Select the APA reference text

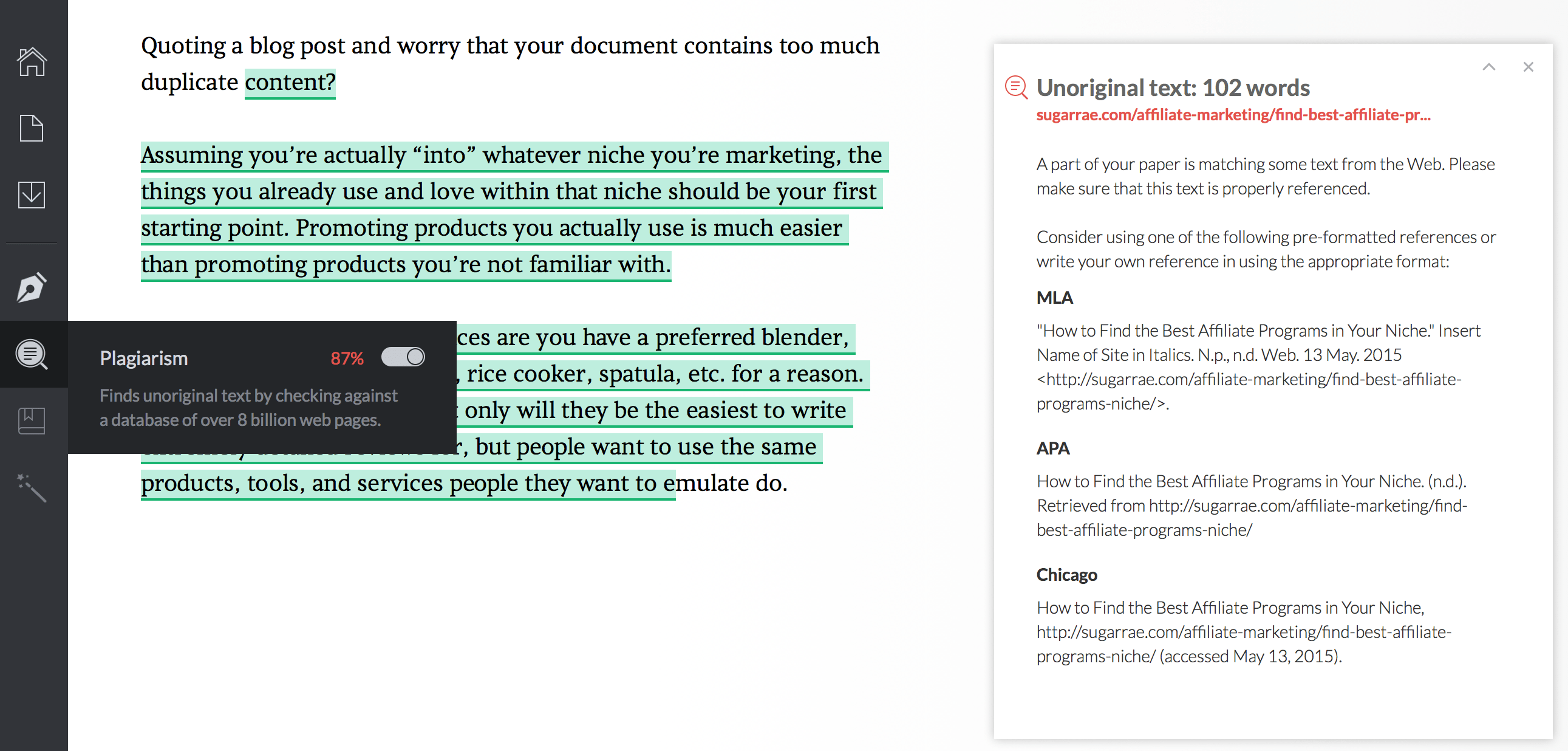1252,506
